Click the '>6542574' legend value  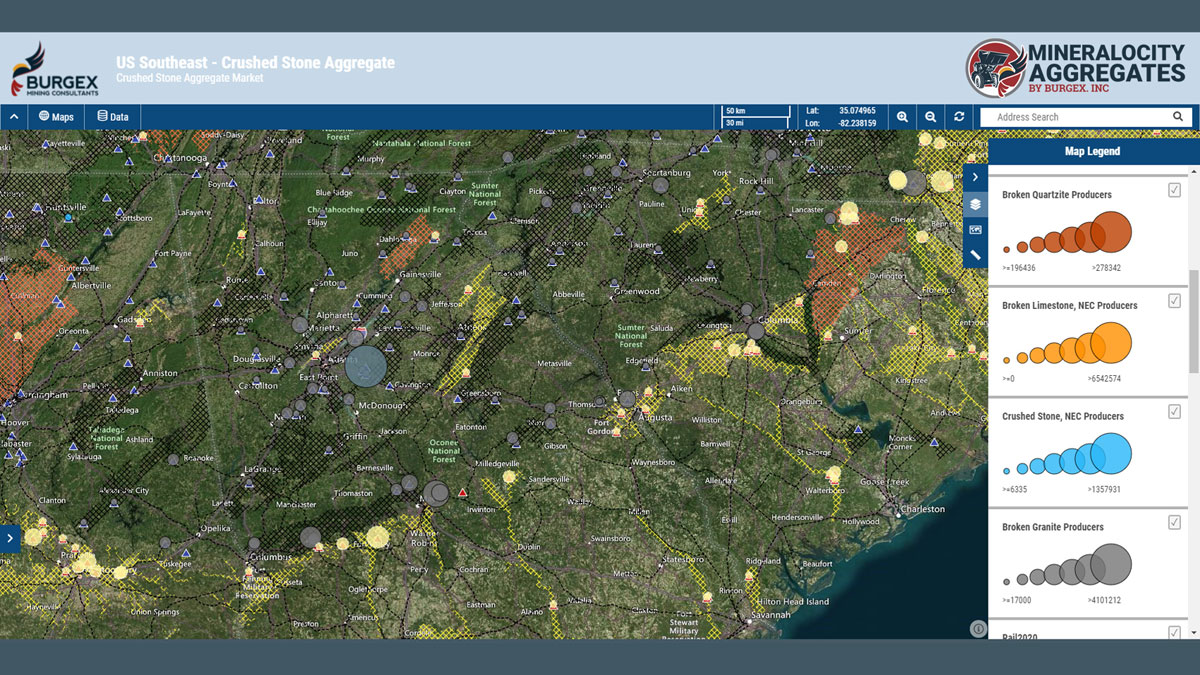coord(1105,379)
